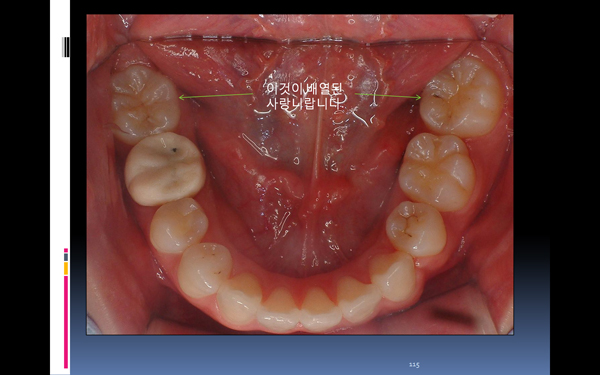Click the long pink vertical bar
The height and width of the screenshot is (375, 600).
pyautogui.click(x=66, y=322)
